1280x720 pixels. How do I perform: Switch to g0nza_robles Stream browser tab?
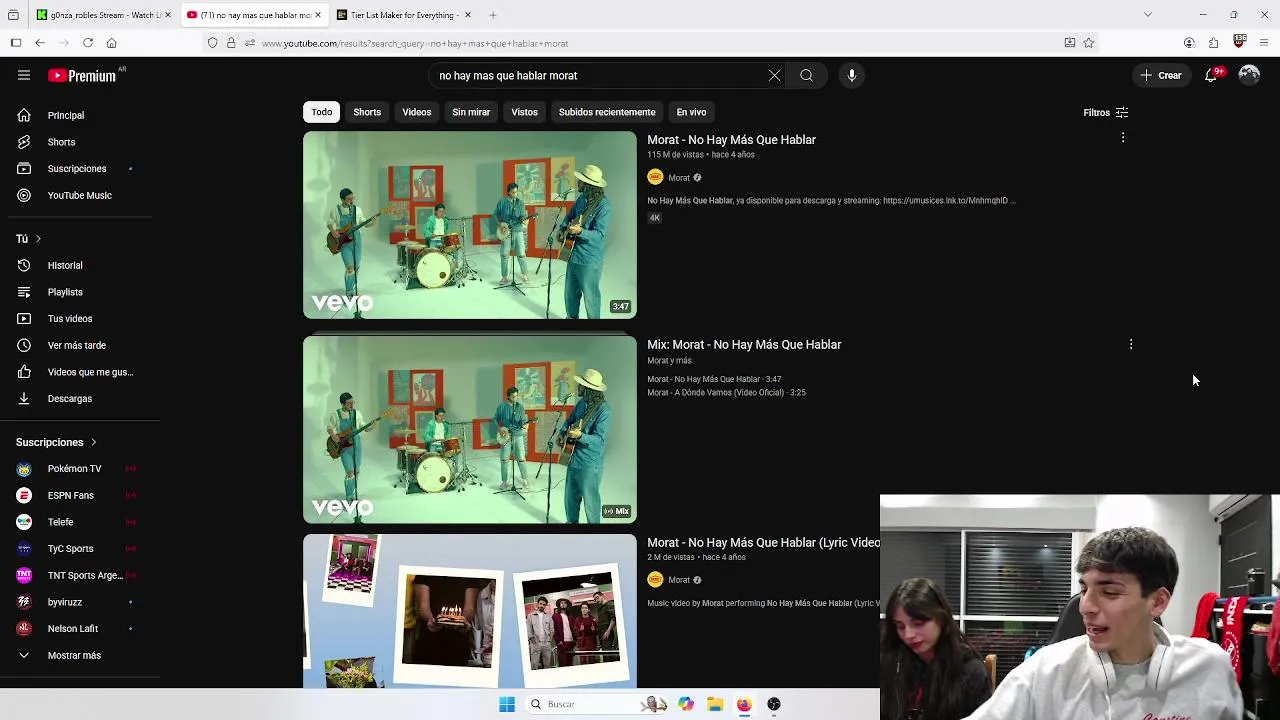pyautogui.click(x=103, y=14)
